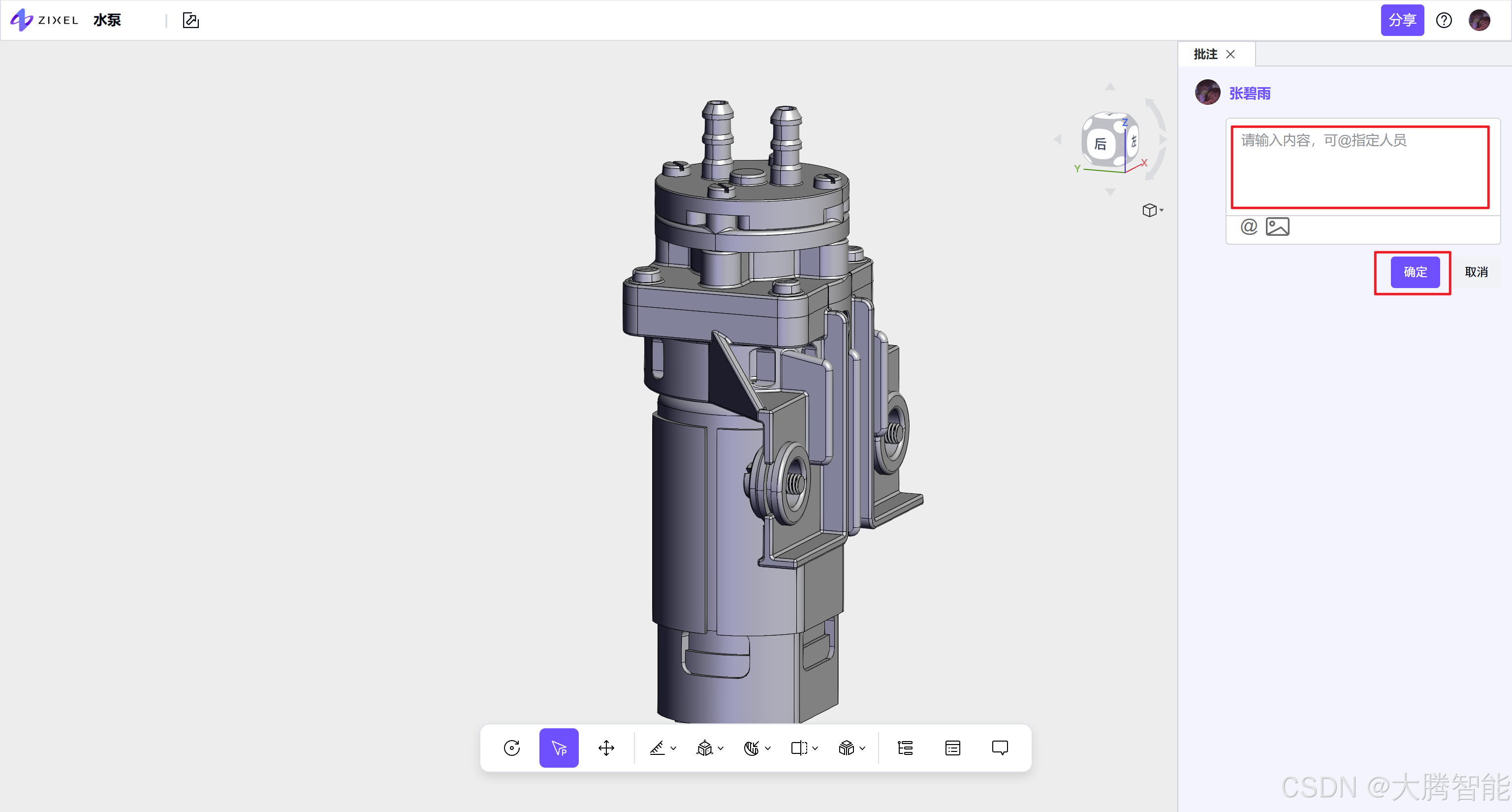
Task: Close the 批注 tab
Action: pos(1230,54)
